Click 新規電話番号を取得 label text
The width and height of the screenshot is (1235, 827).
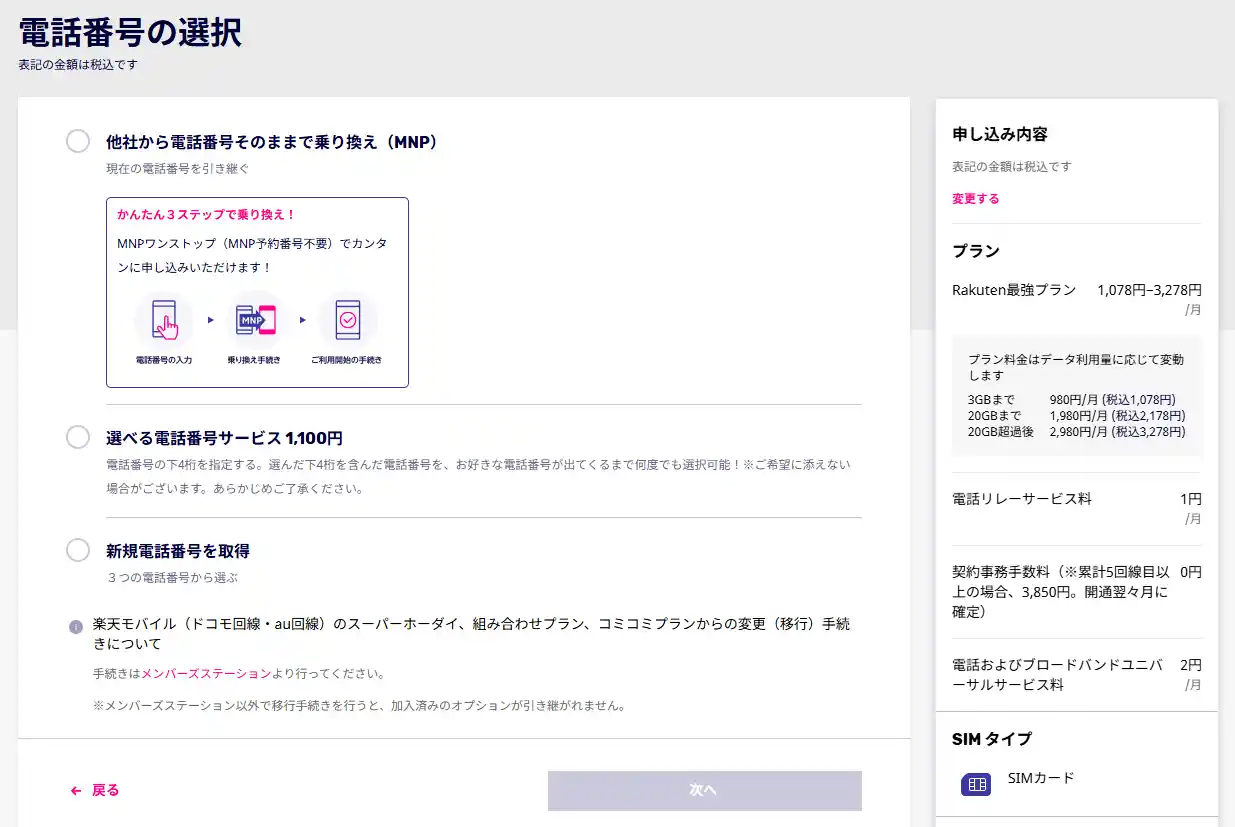coord(178,551)
